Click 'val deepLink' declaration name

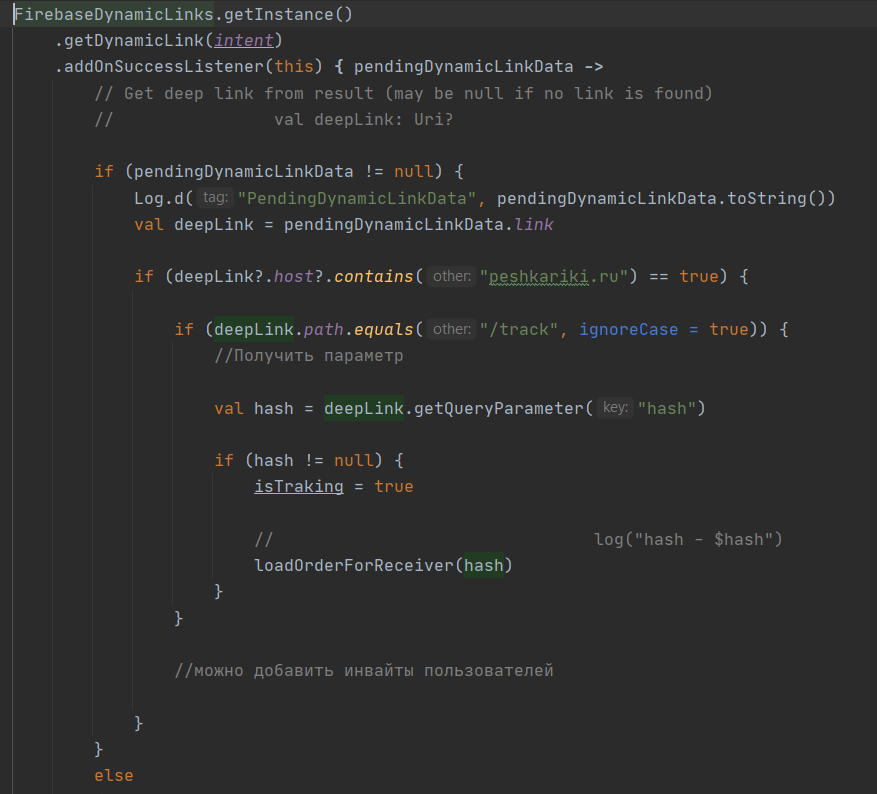[214, 225]
